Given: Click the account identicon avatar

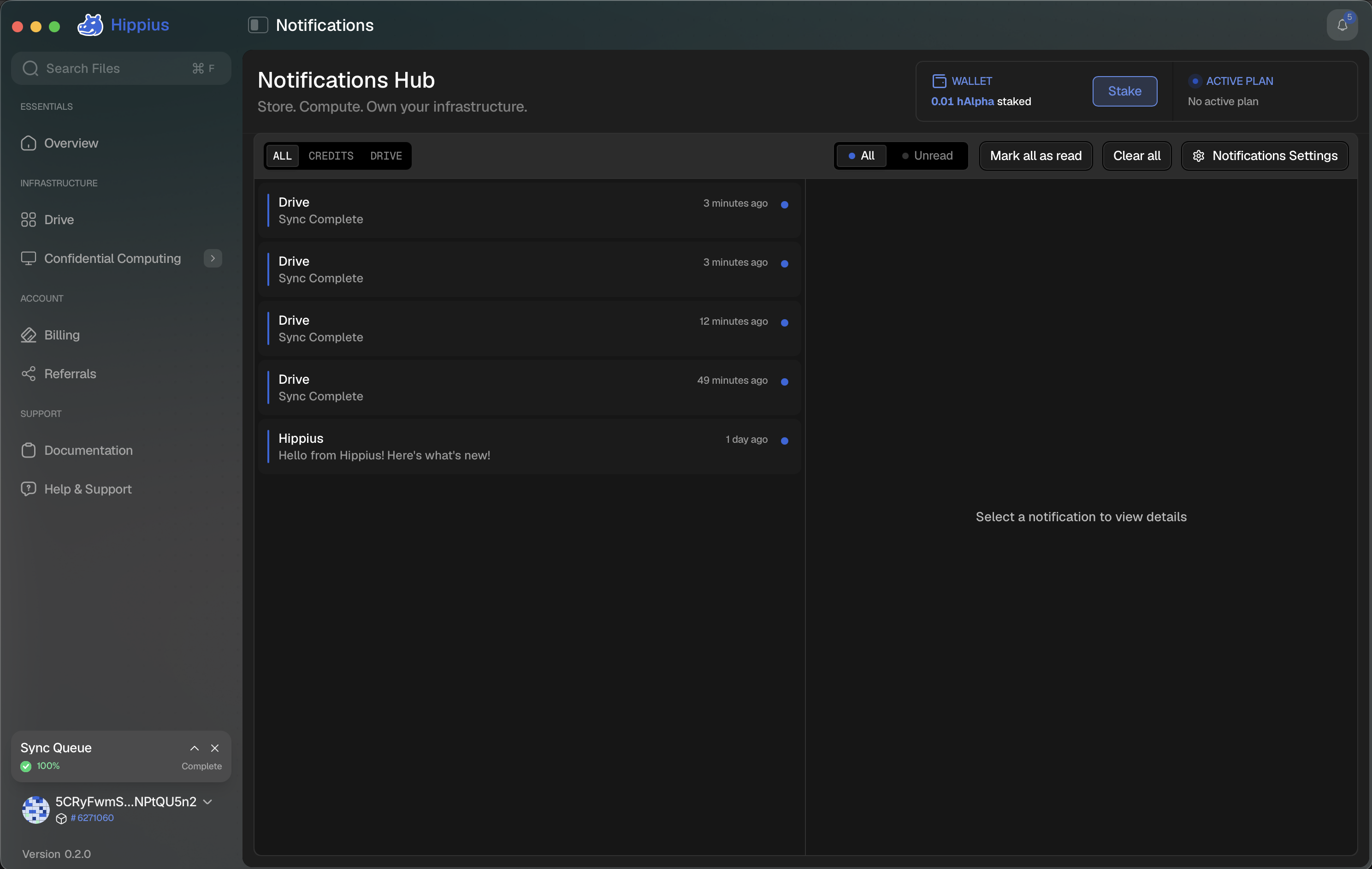Looking at the screenshot, I should (x=36, y=809).
